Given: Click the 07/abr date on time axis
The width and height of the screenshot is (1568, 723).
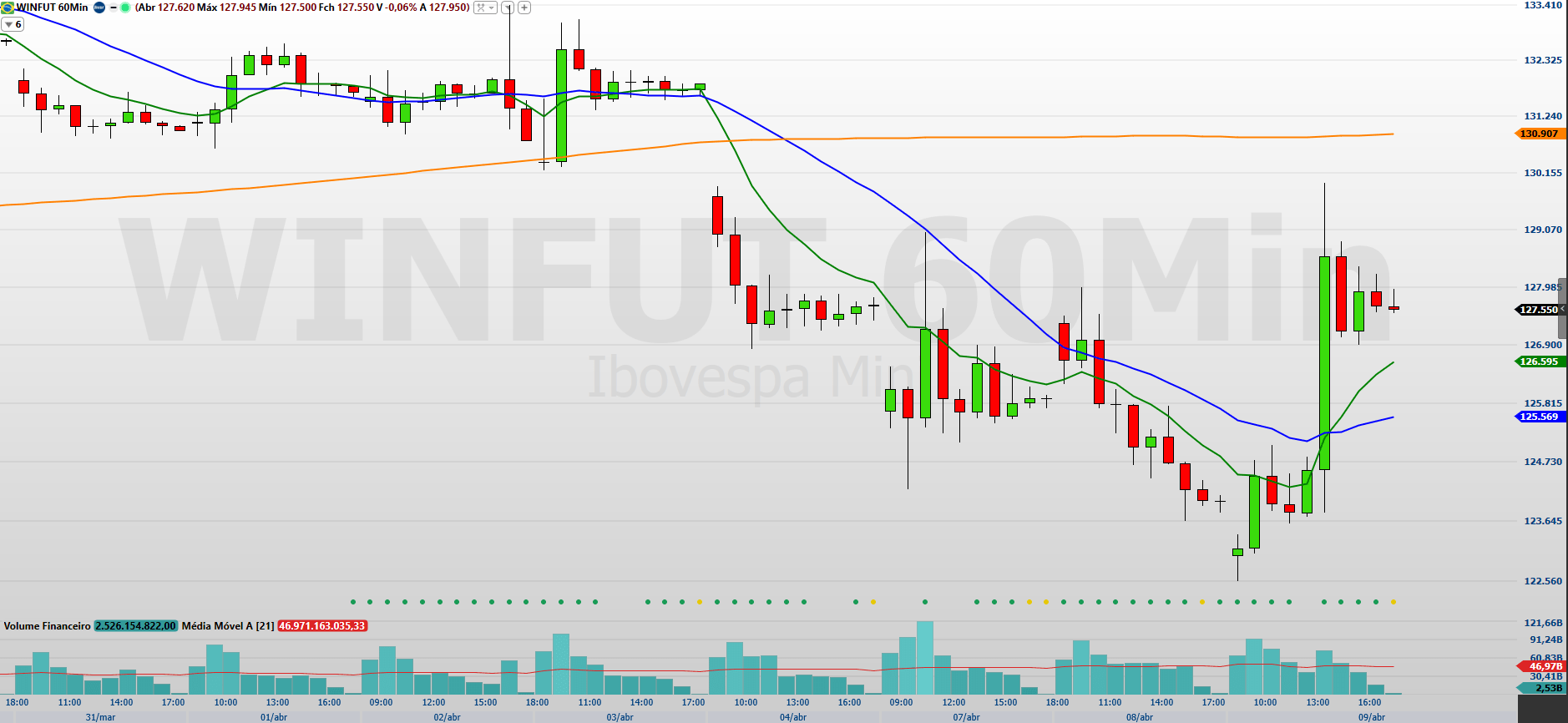Looking at the screenshot, I should 966,717.
